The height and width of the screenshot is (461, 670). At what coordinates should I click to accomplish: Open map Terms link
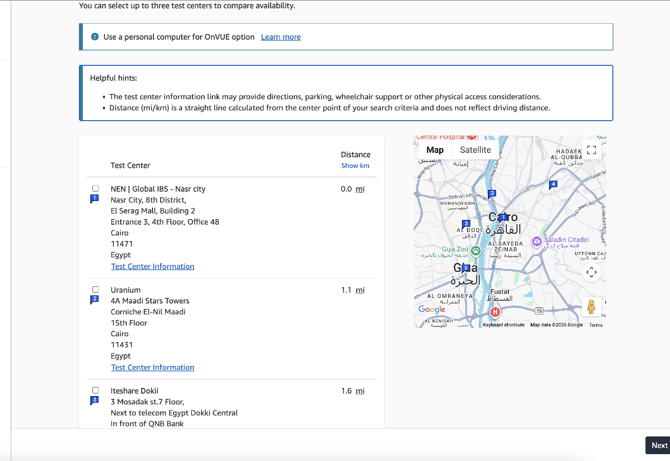pos(596,325)
